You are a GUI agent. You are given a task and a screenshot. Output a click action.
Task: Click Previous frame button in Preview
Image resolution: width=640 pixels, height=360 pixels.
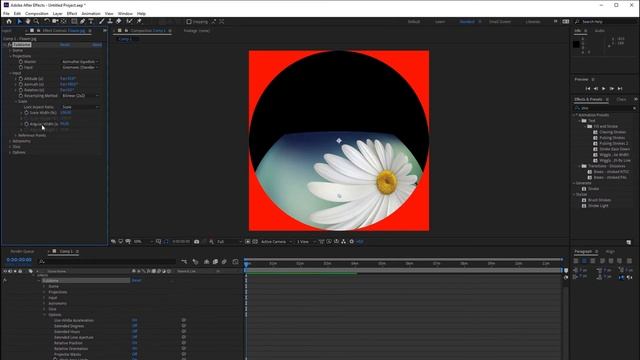coord(596,89)
